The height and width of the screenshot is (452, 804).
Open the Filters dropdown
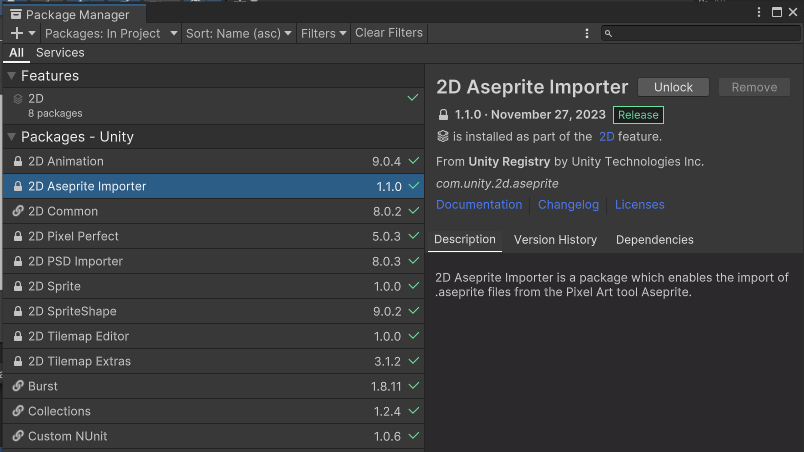pyautogui.click(x=323, y=33)
